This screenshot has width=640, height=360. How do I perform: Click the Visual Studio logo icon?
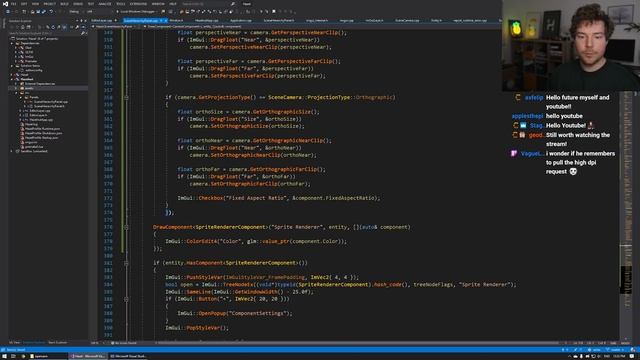(5, 4)
